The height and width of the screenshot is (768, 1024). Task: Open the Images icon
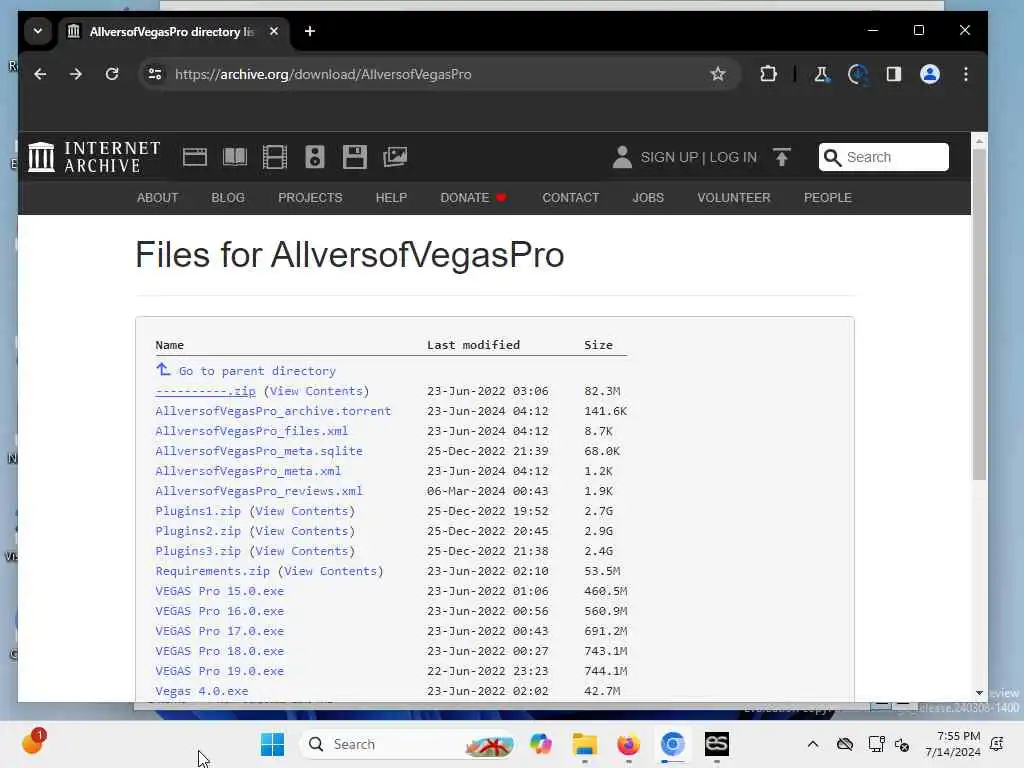395,157
